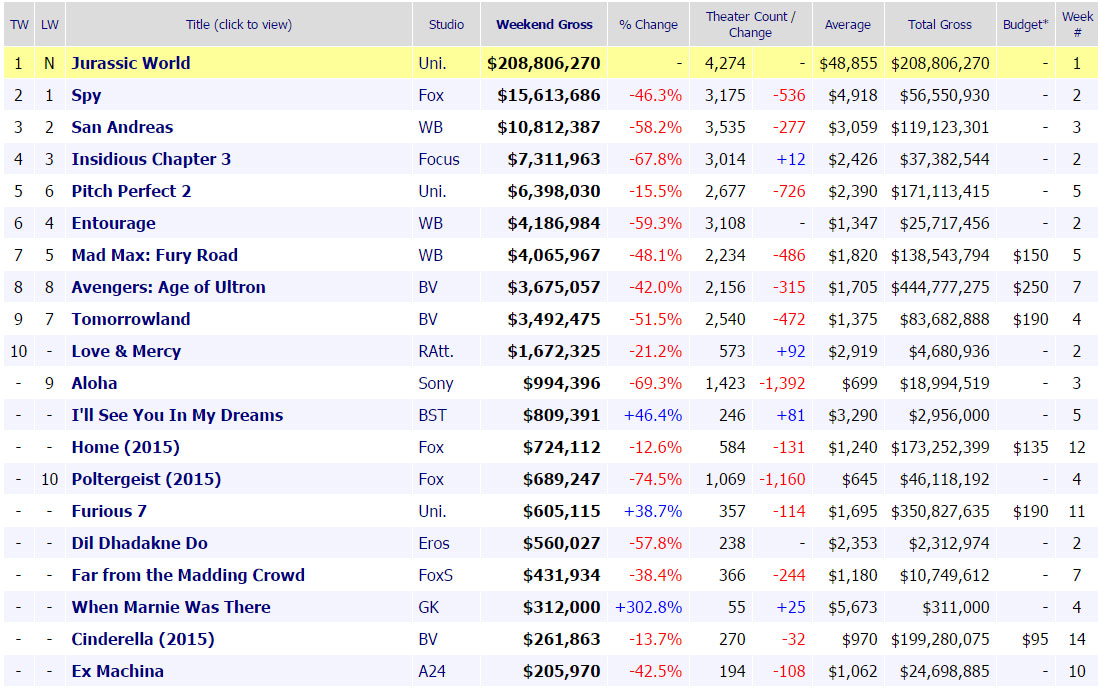This screenshot has width=1098, height=688.
Task: Select A24 studio in Ex Machina row
Action: pyautogui.click(x=432, y=671)
